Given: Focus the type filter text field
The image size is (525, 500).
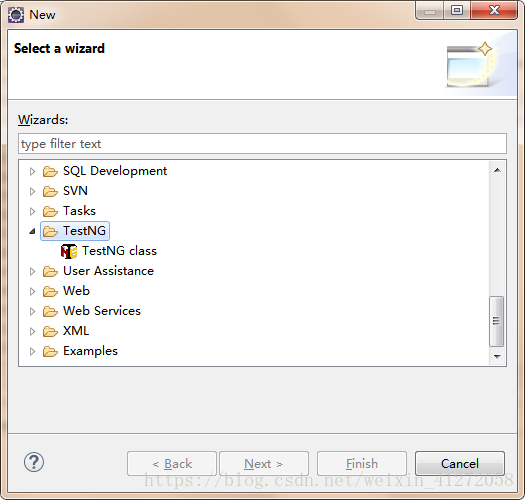Looking at the screenshot, I should click(x=262, y=144).
